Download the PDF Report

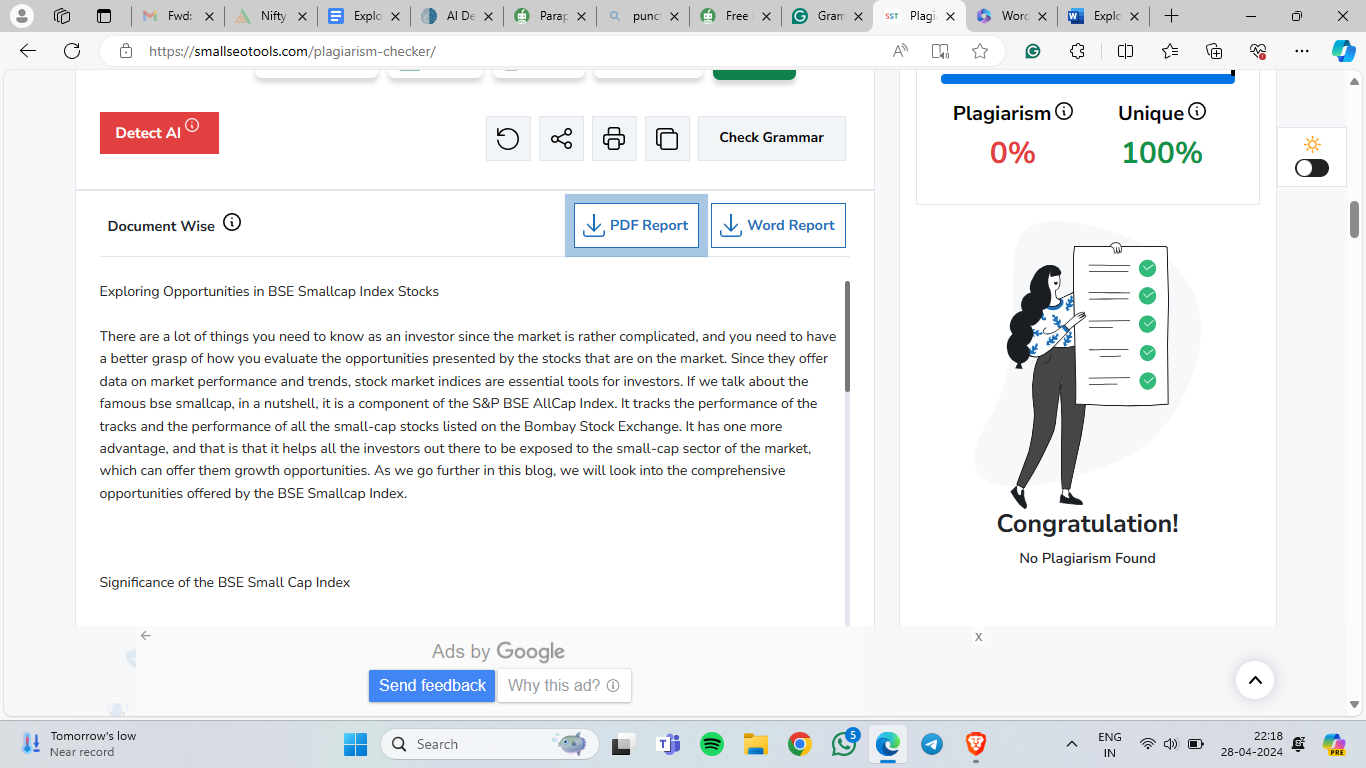pyautogui.click(x=636, y=225)
